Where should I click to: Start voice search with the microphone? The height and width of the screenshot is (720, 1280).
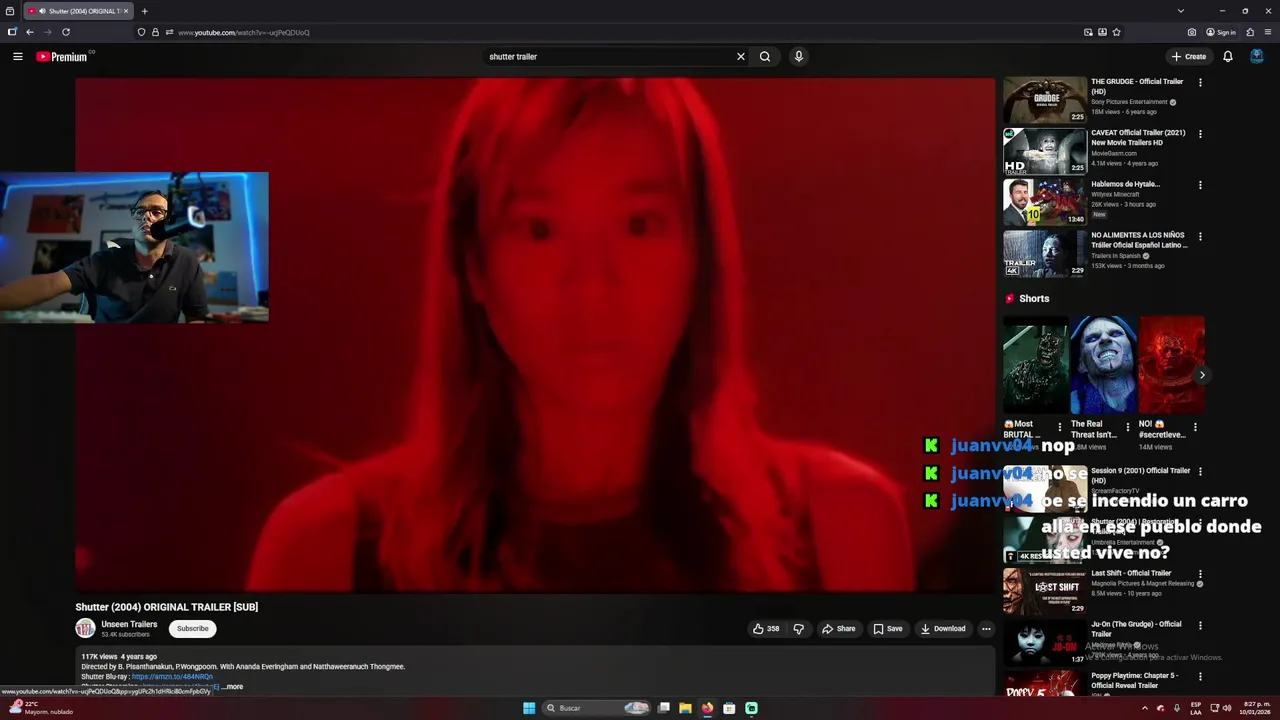[798, 57]
